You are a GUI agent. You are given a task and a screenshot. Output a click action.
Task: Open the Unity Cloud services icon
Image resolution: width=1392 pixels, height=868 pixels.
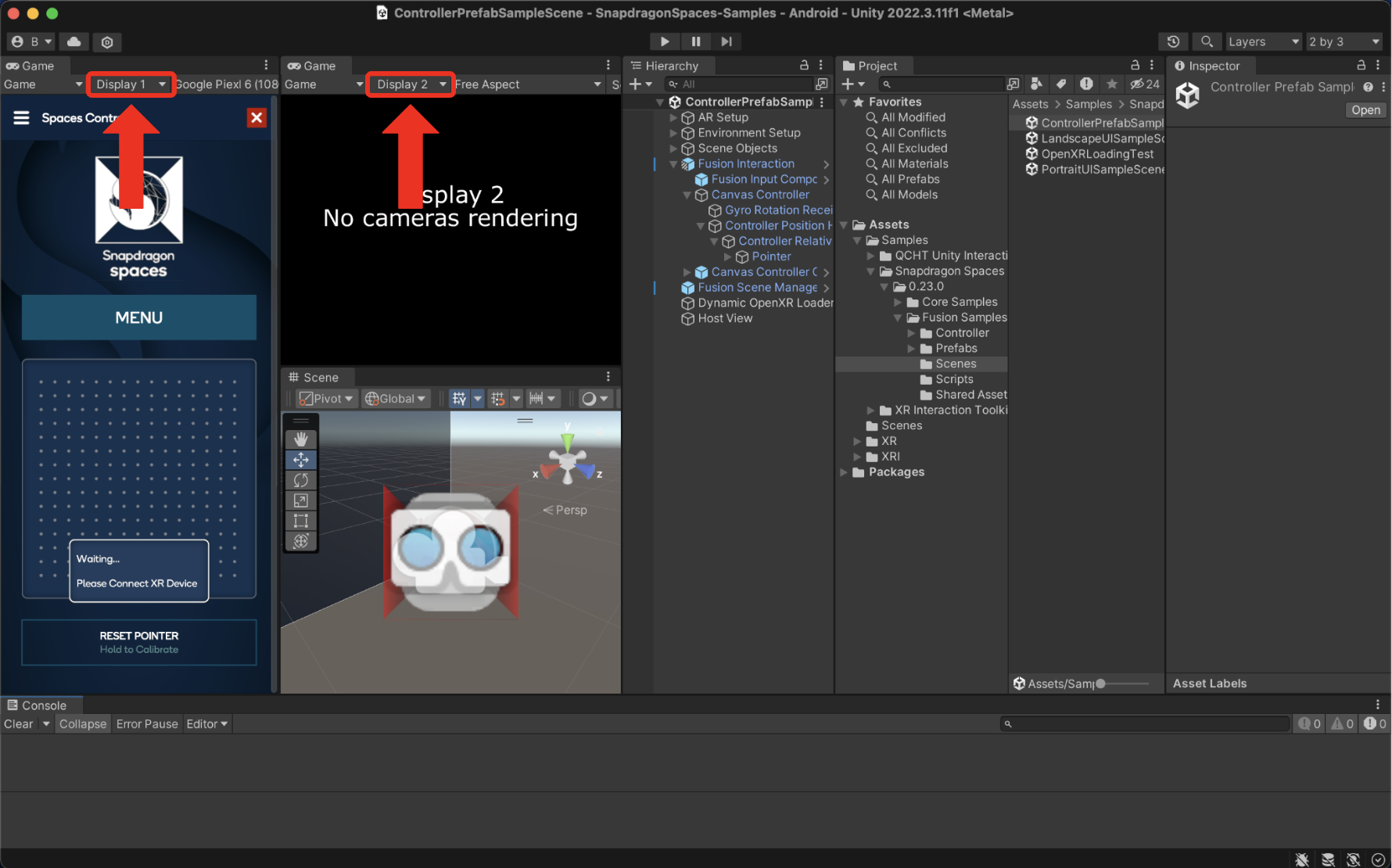pyautogui.click(x=74, y=41)
